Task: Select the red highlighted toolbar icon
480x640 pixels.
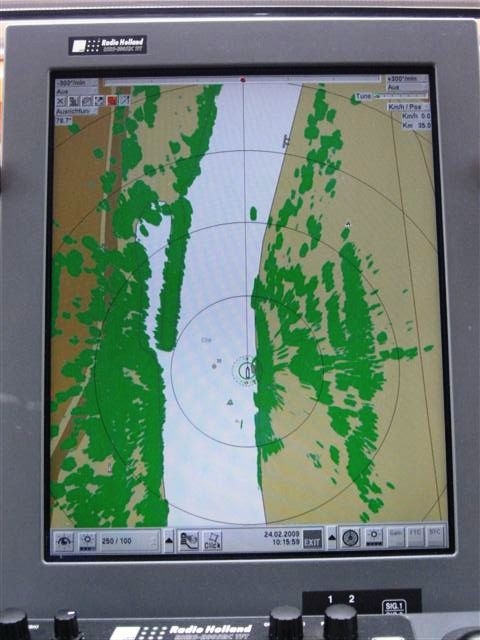Action: coord(111,100)
